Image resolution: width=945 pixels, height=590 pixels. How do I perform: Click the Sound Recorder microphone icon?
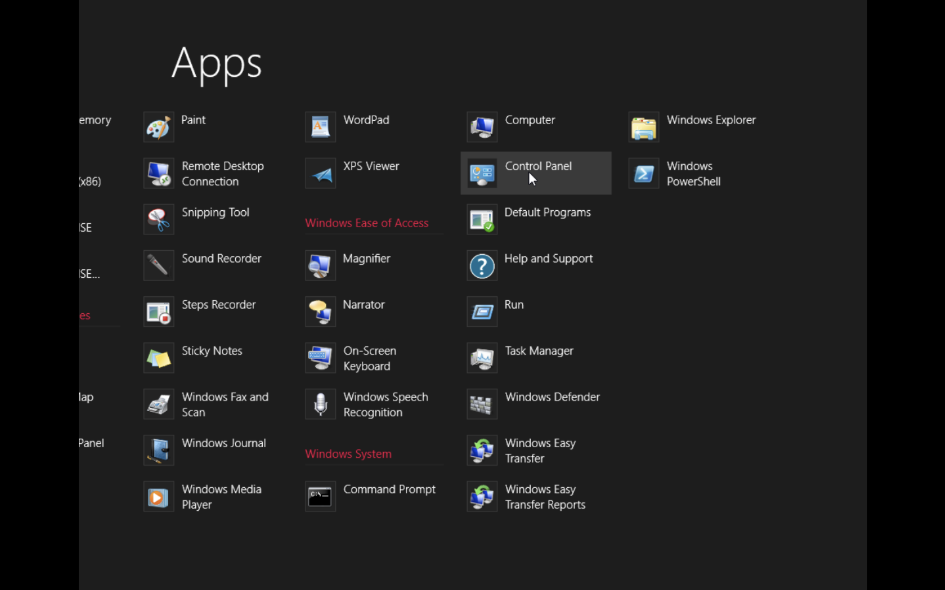click(159, 266)
